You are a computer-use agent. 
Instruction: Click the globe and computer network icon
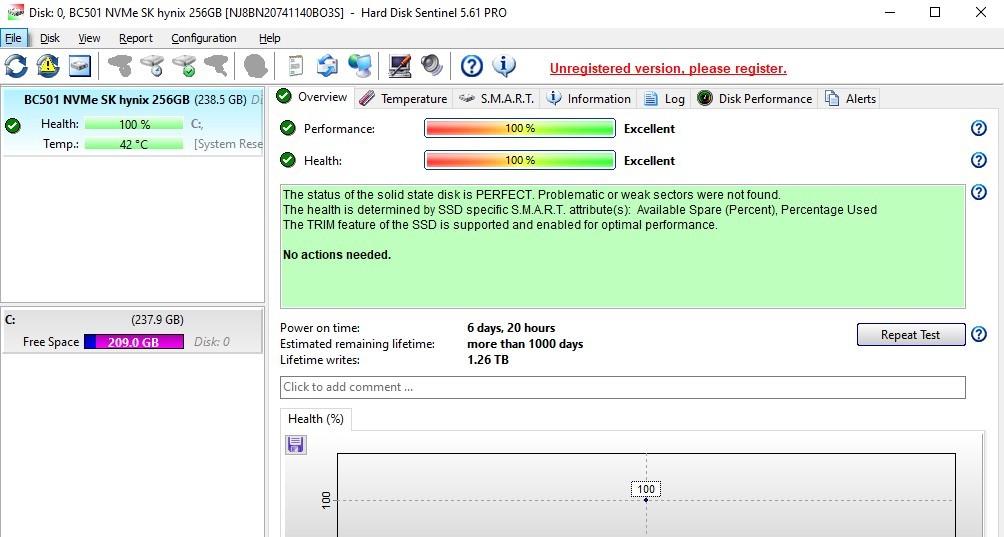(x=360, y=65)
